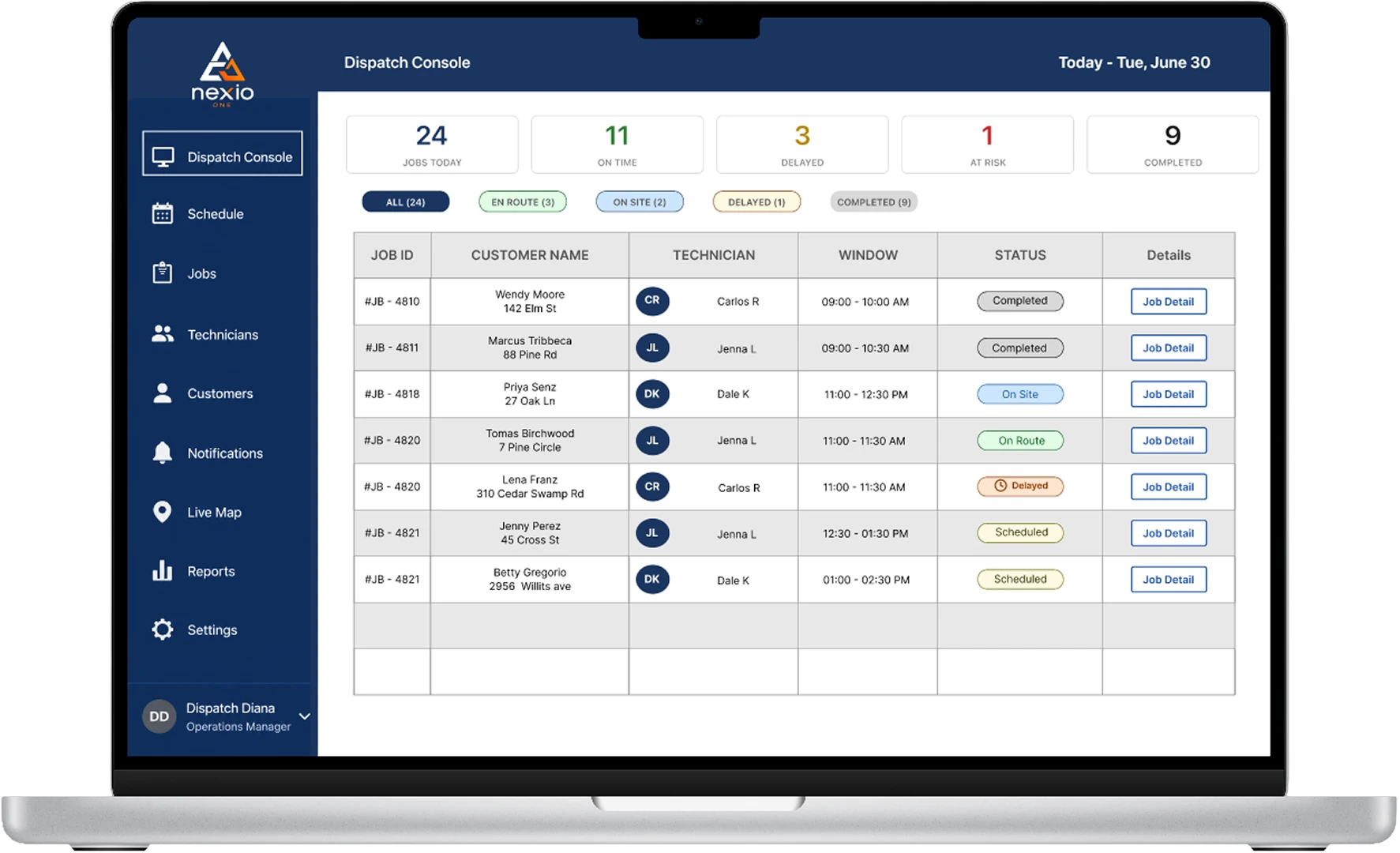Image resolution: width=1400 pixels, height=853 pixels.
Task: Open Job Detail for Lena Franz
Action: tap(1168, 487)
